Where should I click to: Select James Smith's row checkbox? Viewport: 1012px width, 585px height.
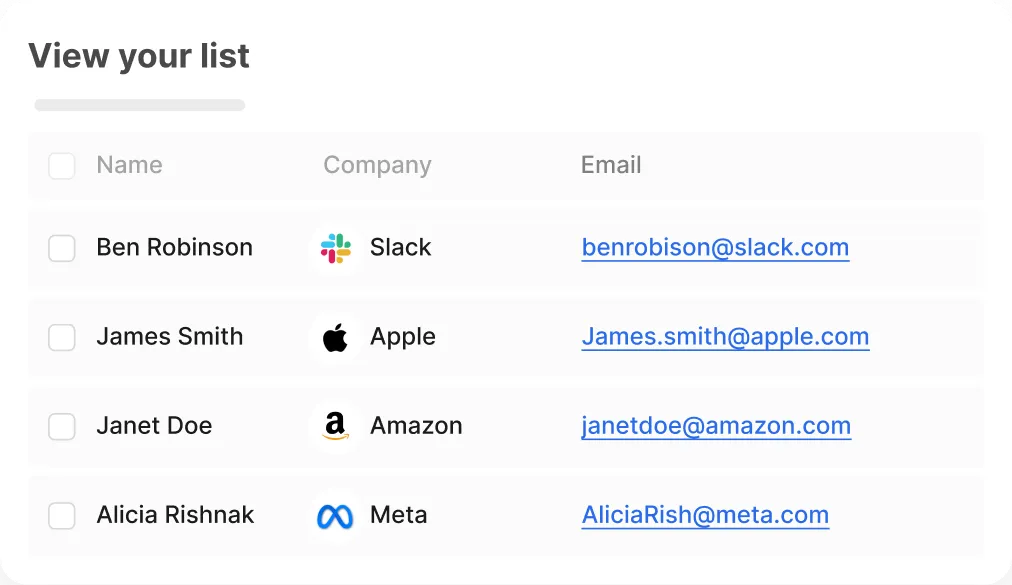(62, 338)
